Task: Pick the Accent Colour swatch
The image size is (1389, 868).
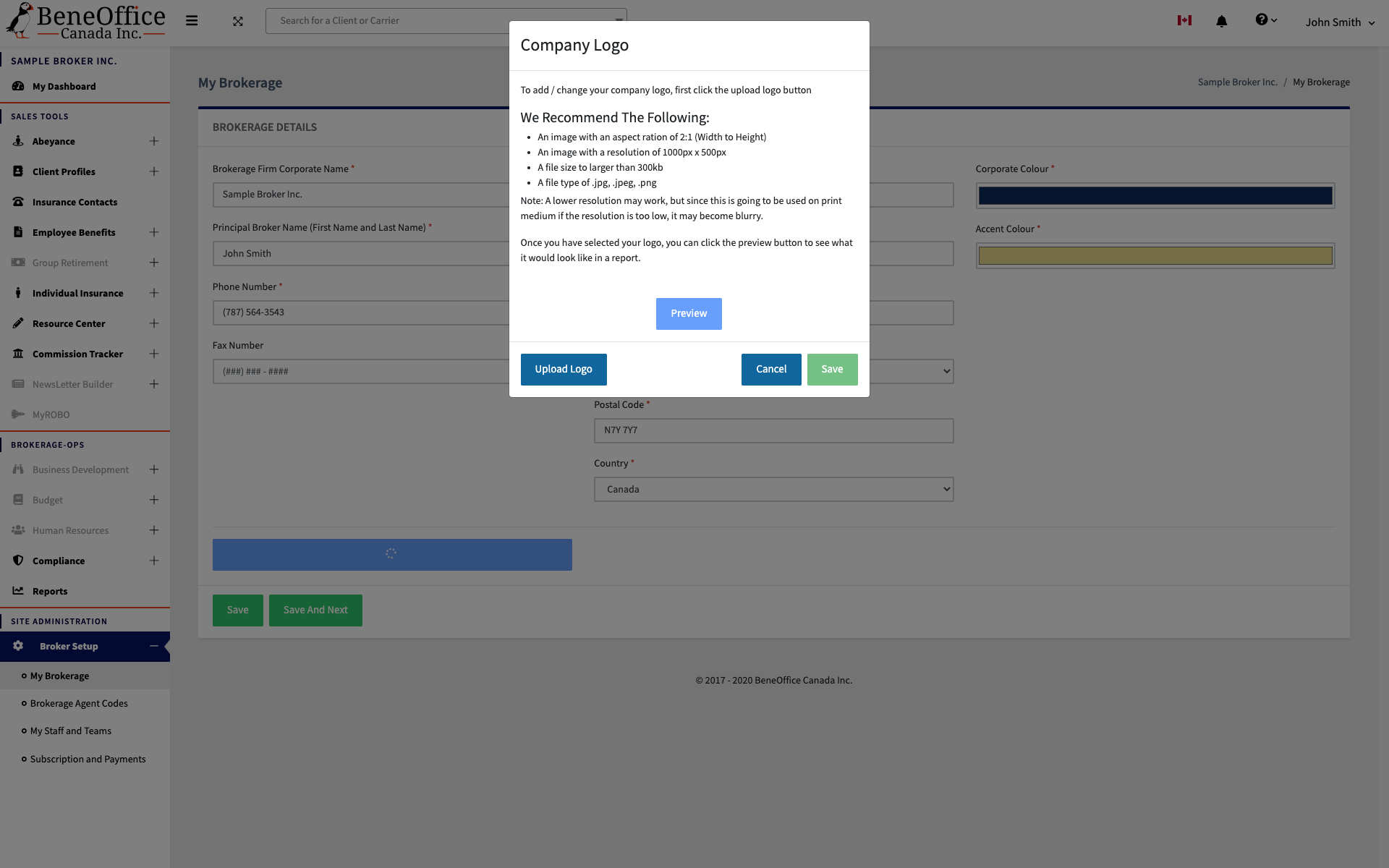Action: point(1155,255)
